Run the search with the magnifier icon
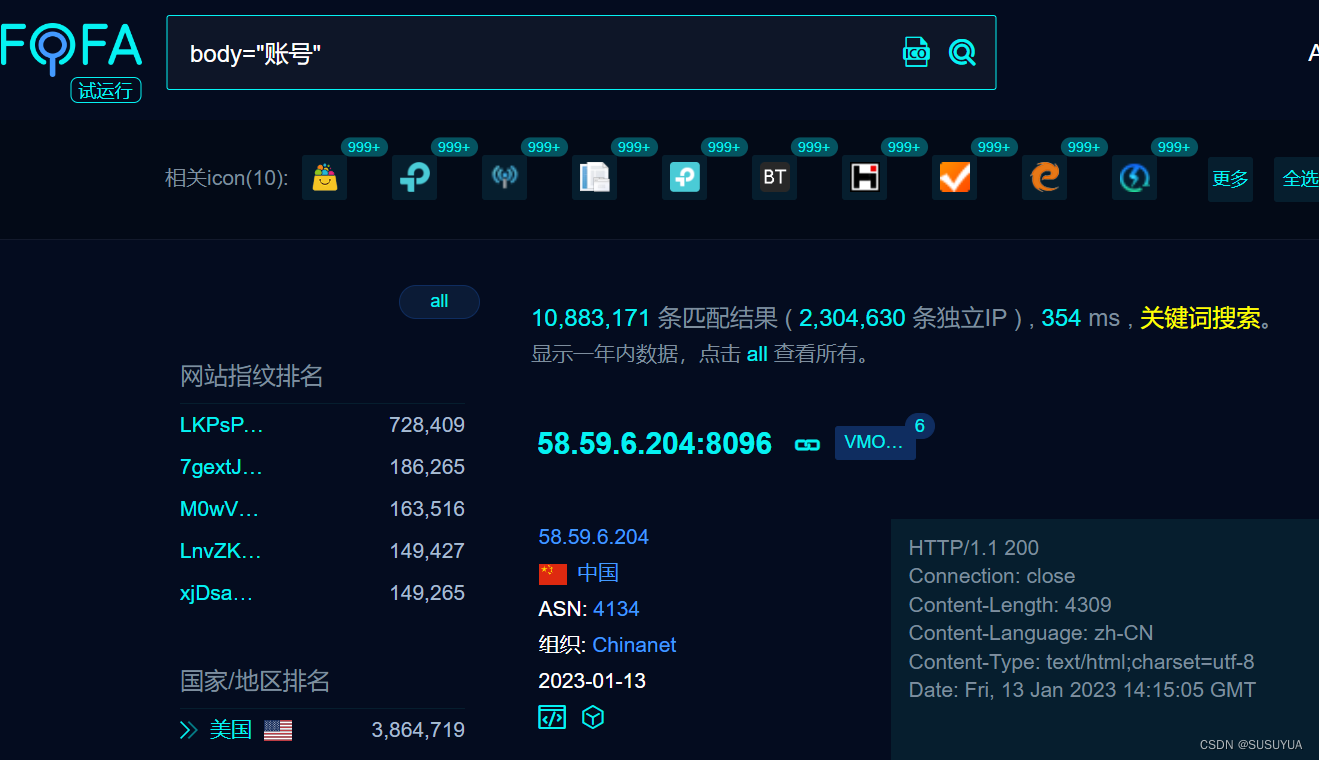 [962, 52]
